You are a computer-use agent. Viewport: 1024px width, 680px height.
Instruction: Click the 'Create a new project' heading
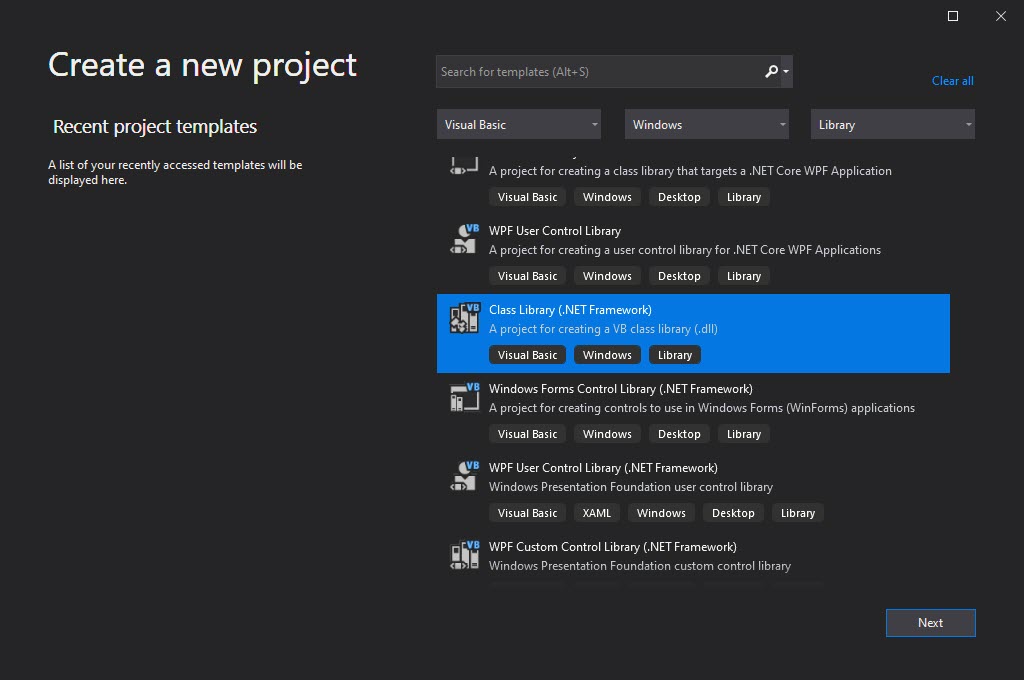click(x=202, y=65)
